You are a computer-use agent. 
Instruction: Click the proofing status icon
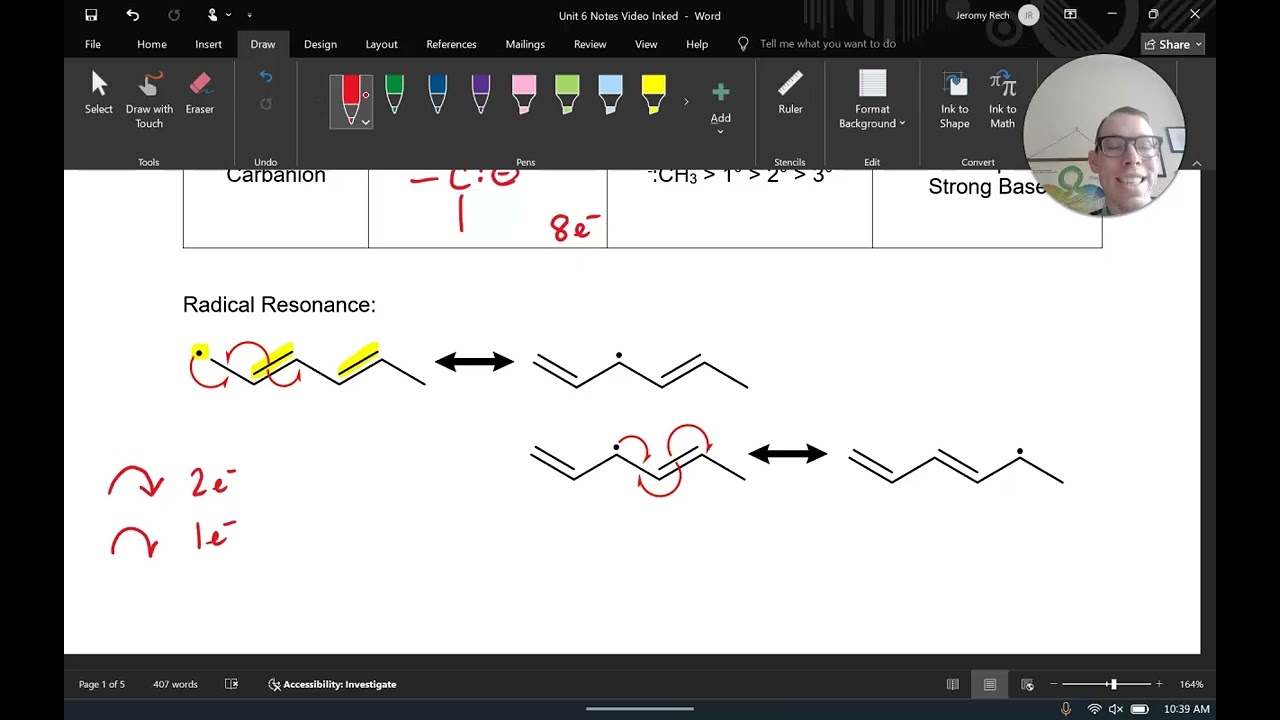click(x=231, y=684)
